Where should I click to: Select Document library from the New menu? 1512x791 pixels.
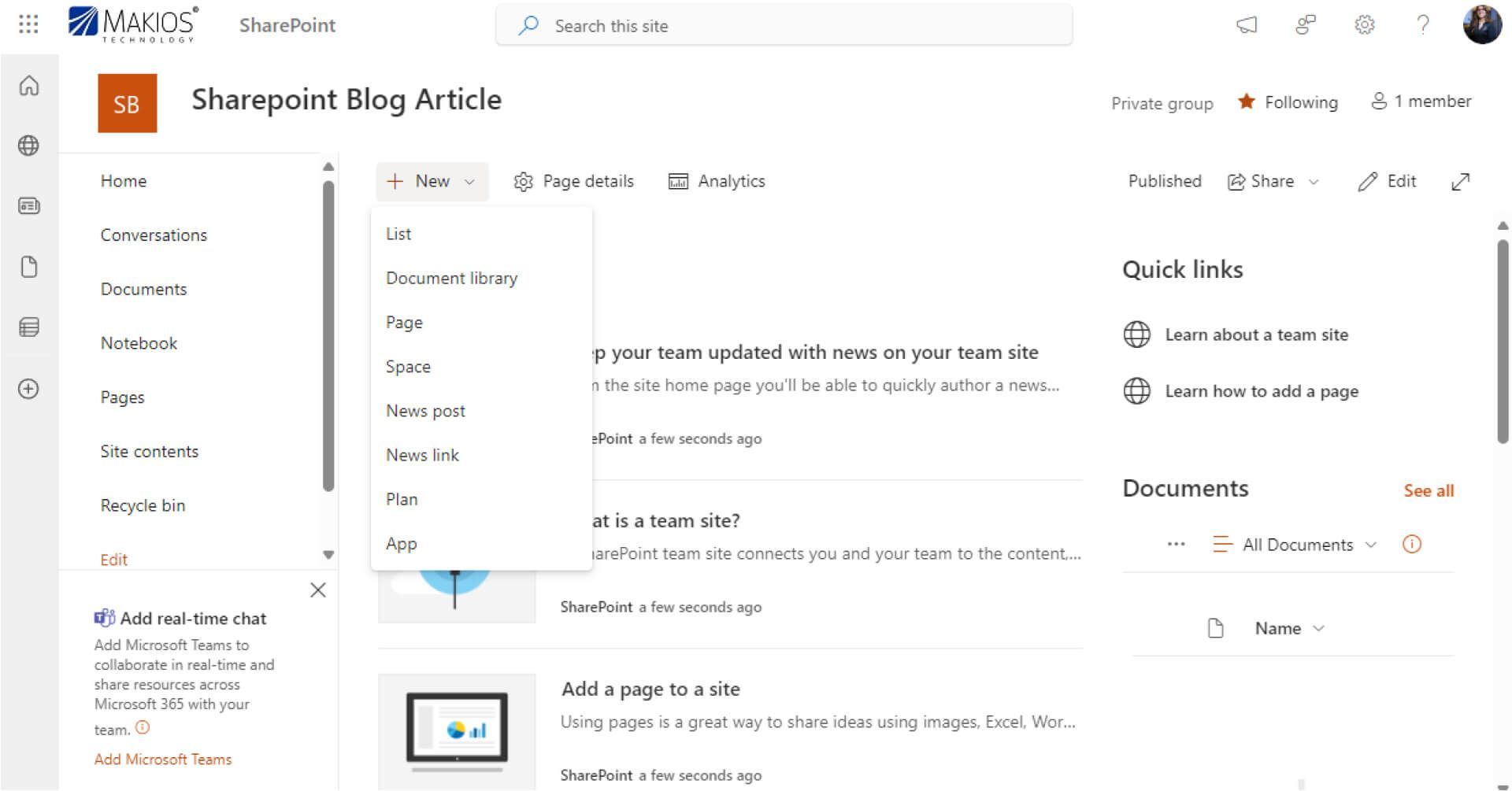tap(481, 279)
